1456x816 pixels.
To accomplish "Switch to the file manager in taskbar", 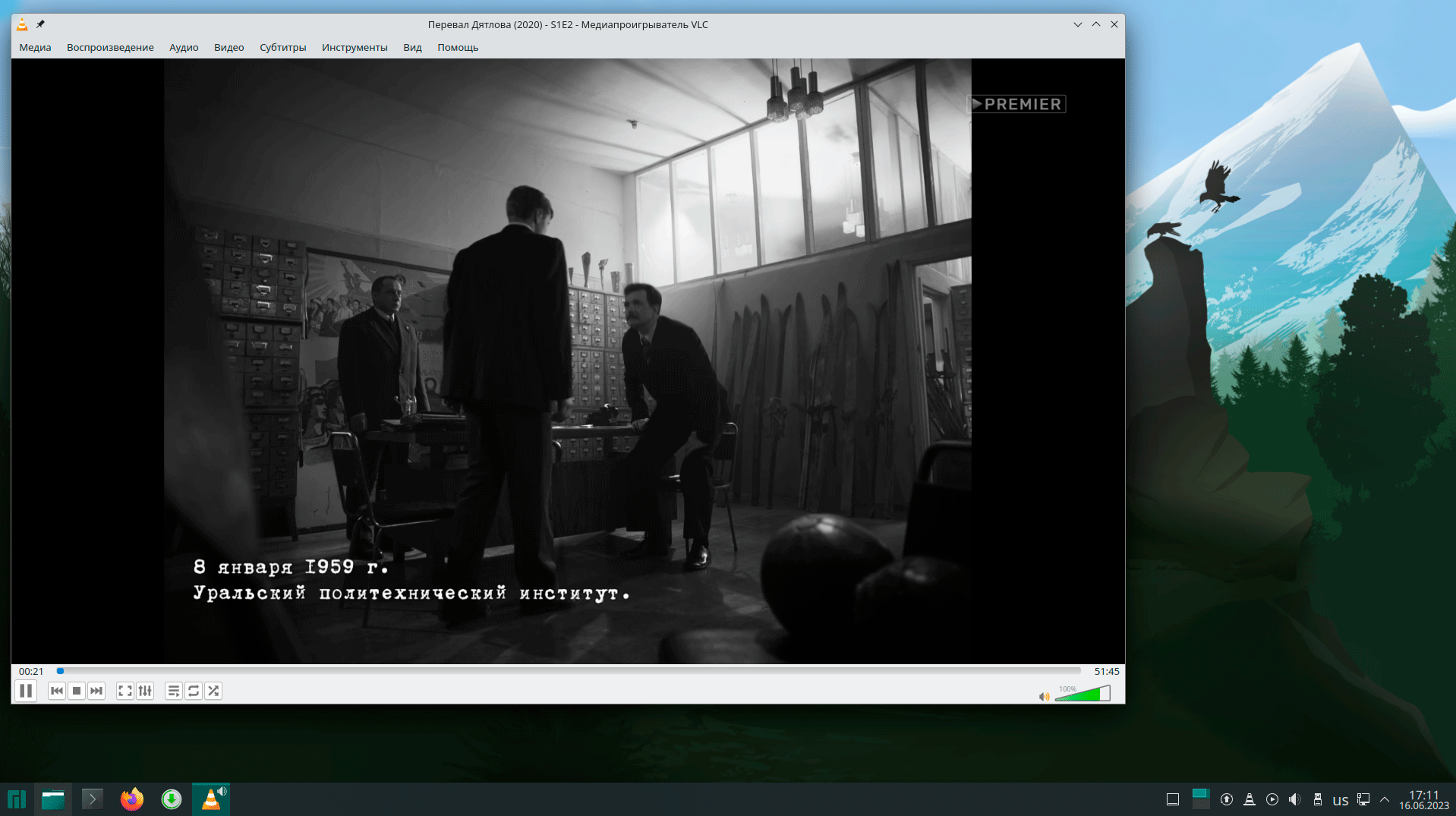I will click(x=53, y=799).
